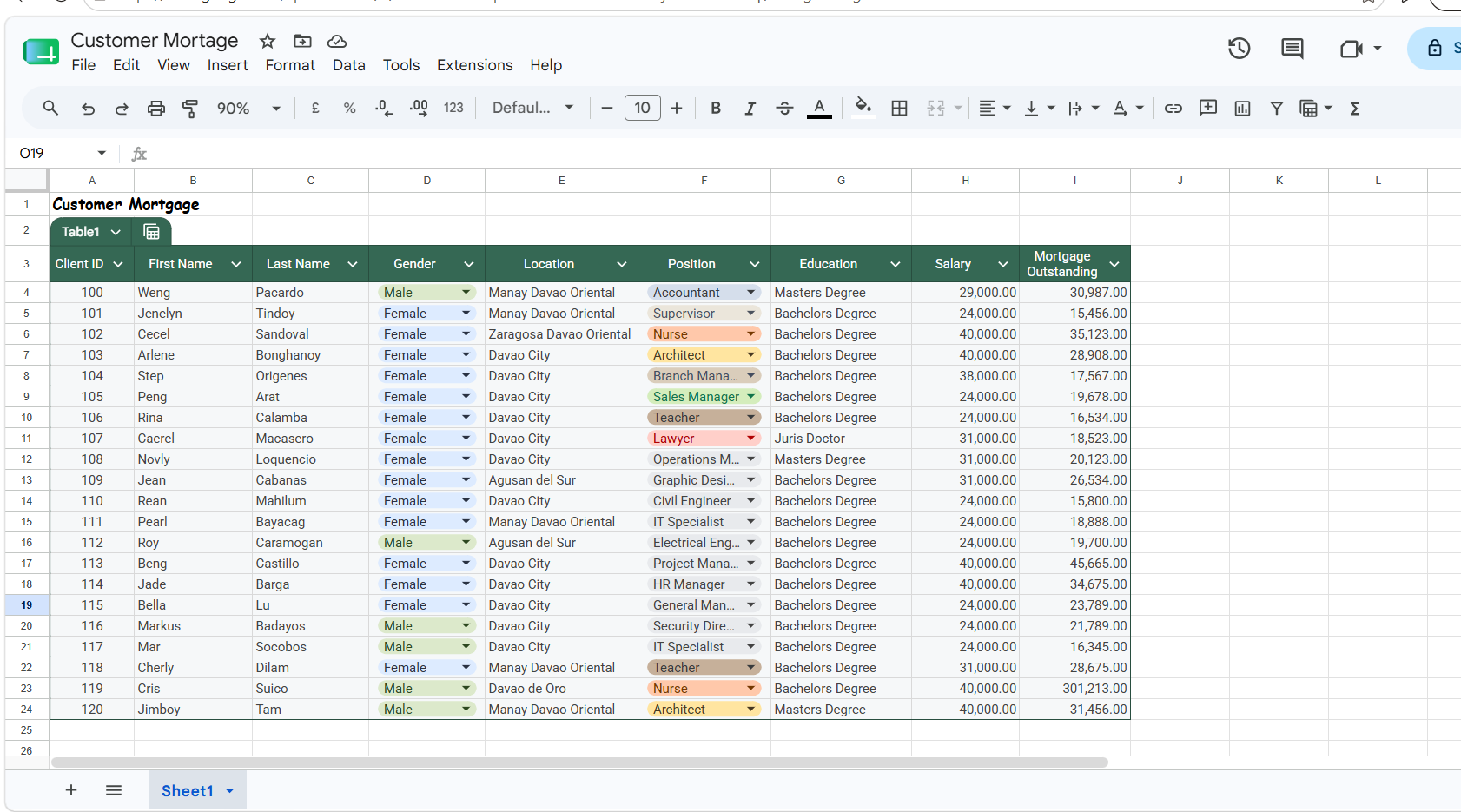1461x812 pixels.
Task: Decrease decimal places icon
Action: pyautogui.click(x=384, y=108)
